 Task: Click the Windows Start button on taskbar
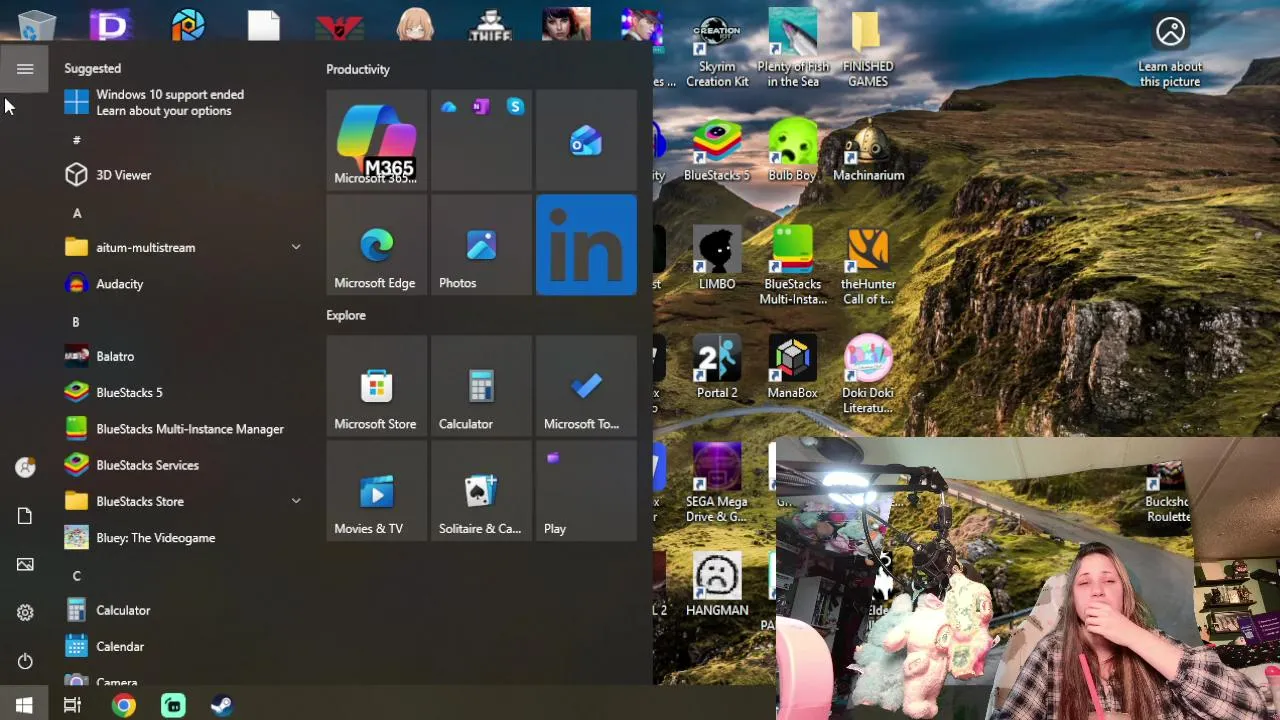24,705
